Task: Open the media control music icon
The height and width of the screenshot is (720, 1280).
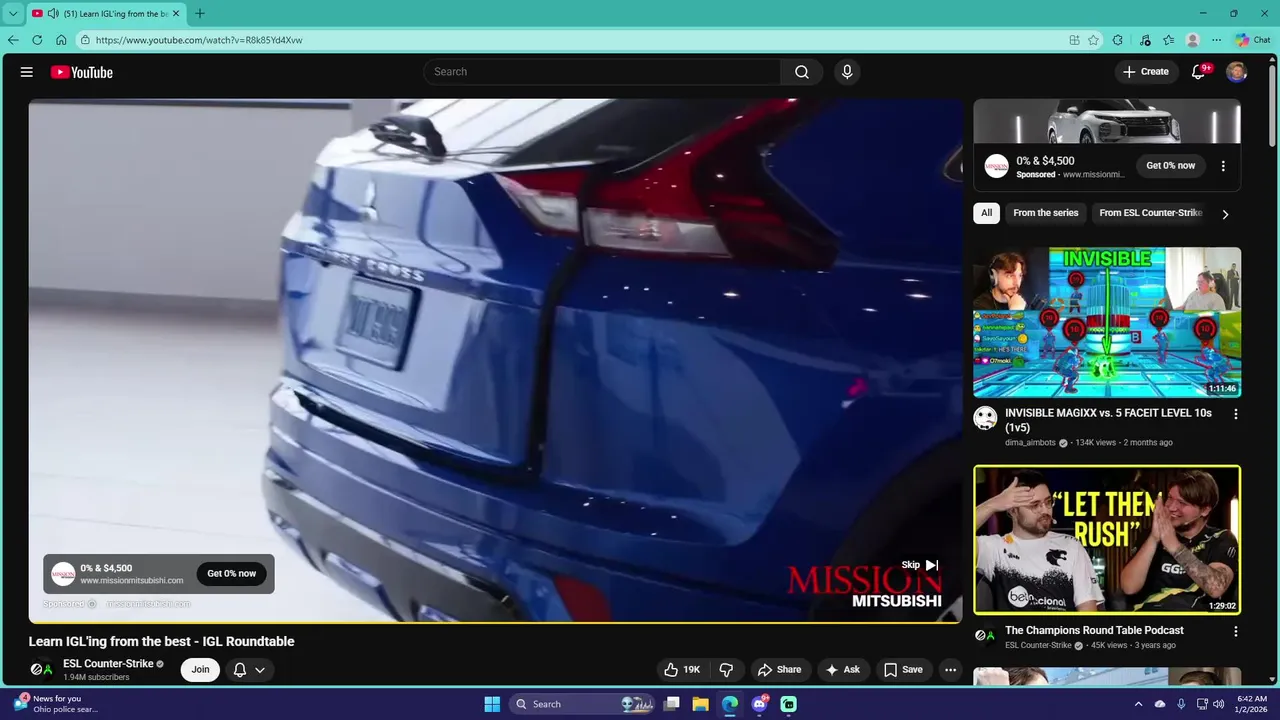Action: (1144, 40)
